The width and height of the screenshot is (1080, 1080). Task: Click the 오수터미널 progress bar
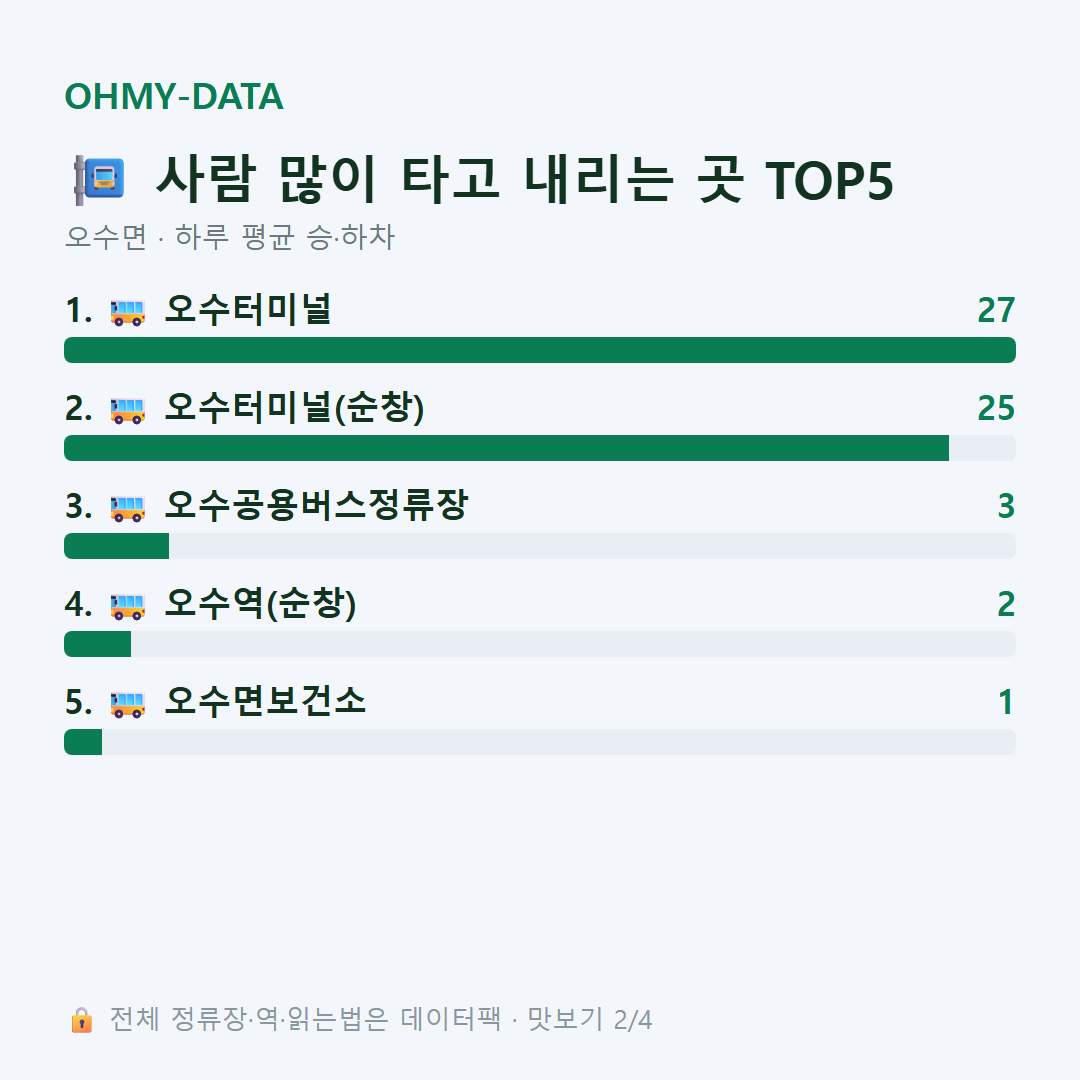pyautogui.click(x=540, y=350)
